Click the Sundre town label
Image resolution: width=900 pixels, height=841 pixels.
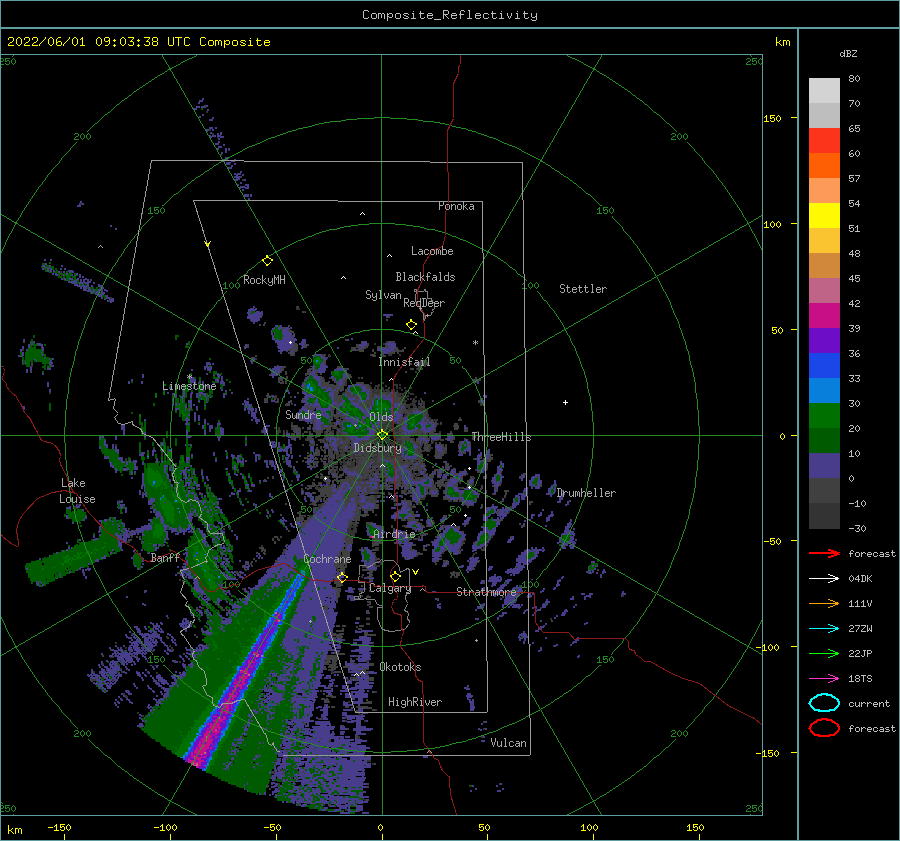[303, 414]
